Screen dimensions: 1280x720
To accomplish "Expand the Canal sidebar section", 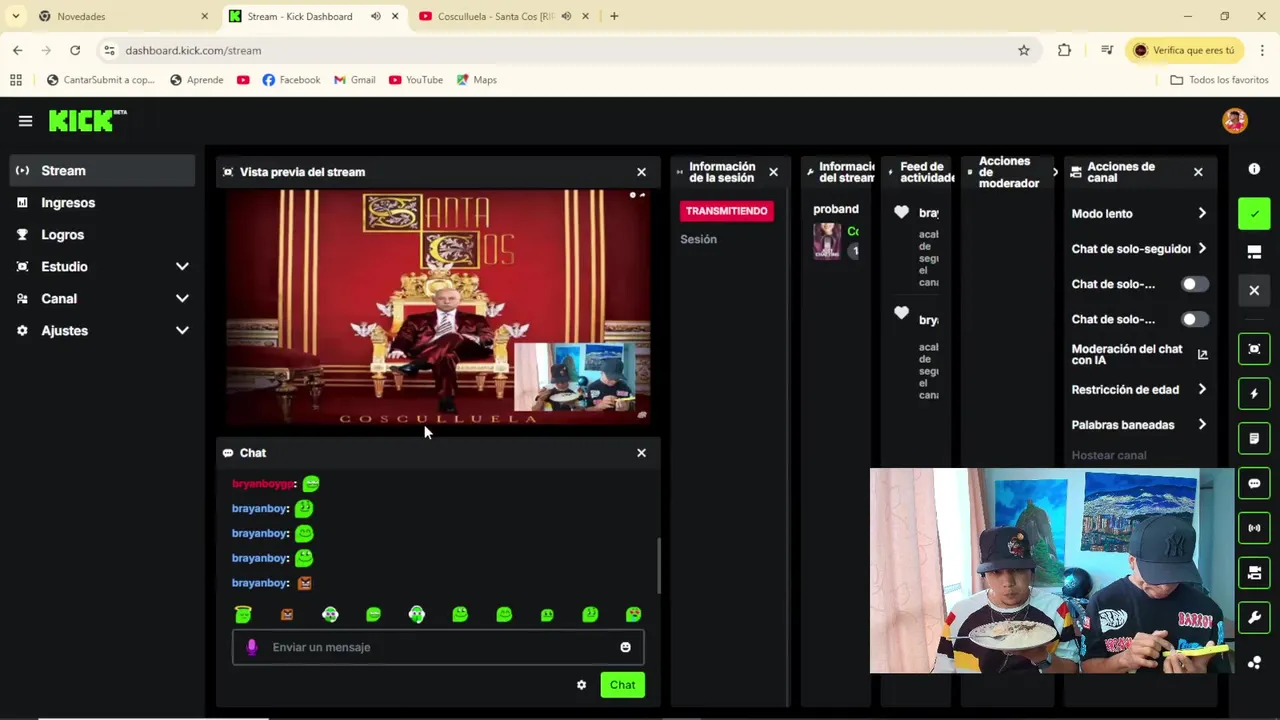I will tap(182, 299).
